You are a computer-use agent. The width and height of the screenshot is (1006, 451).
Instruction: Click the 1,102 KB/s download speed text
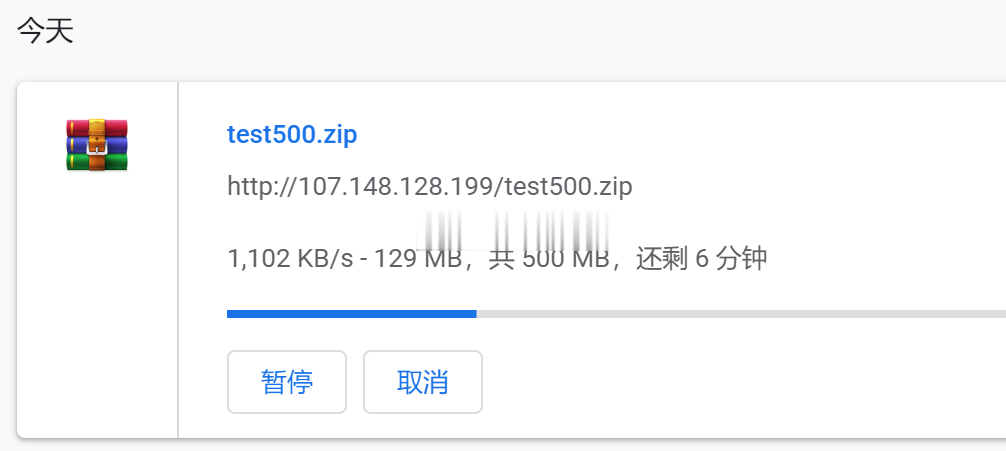click(290, 259)
